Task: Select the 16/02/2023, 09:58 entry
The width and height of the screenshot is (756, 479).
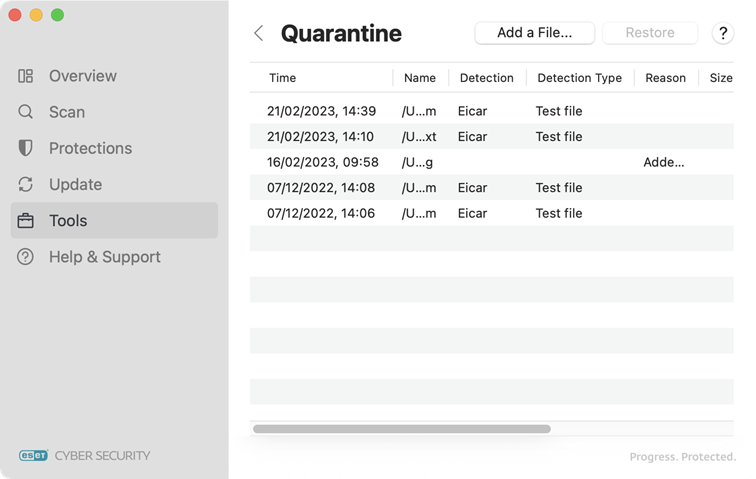Action: coord(492,162)
